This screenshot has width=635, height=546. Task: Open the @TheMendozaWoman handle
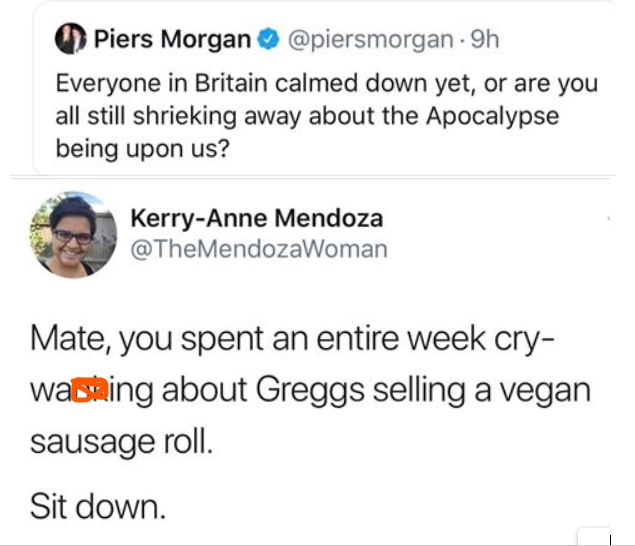tap(259, 249)
